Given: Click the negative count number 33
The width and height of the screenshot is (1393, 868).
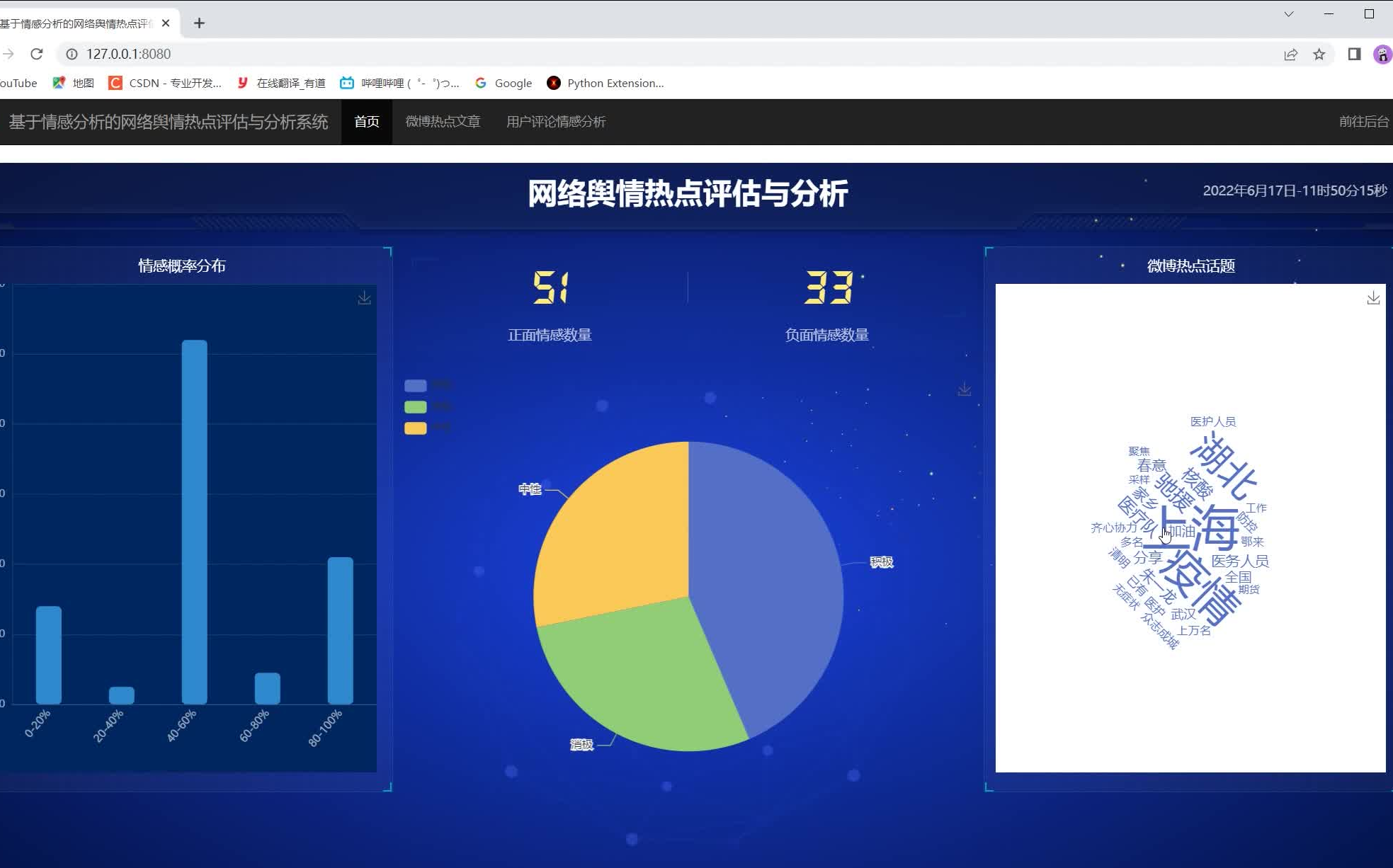Looking at the screenshot, I should click(x=828, y=287).
